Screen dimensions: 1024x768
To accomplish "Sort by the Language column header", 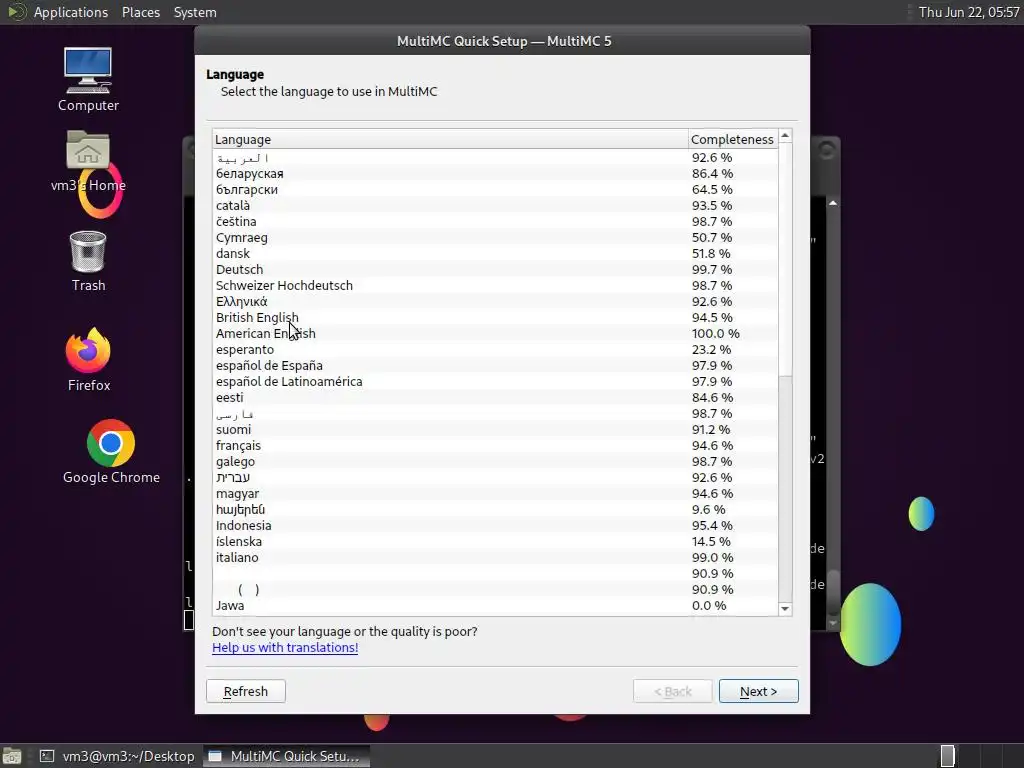I will (450, 139).
